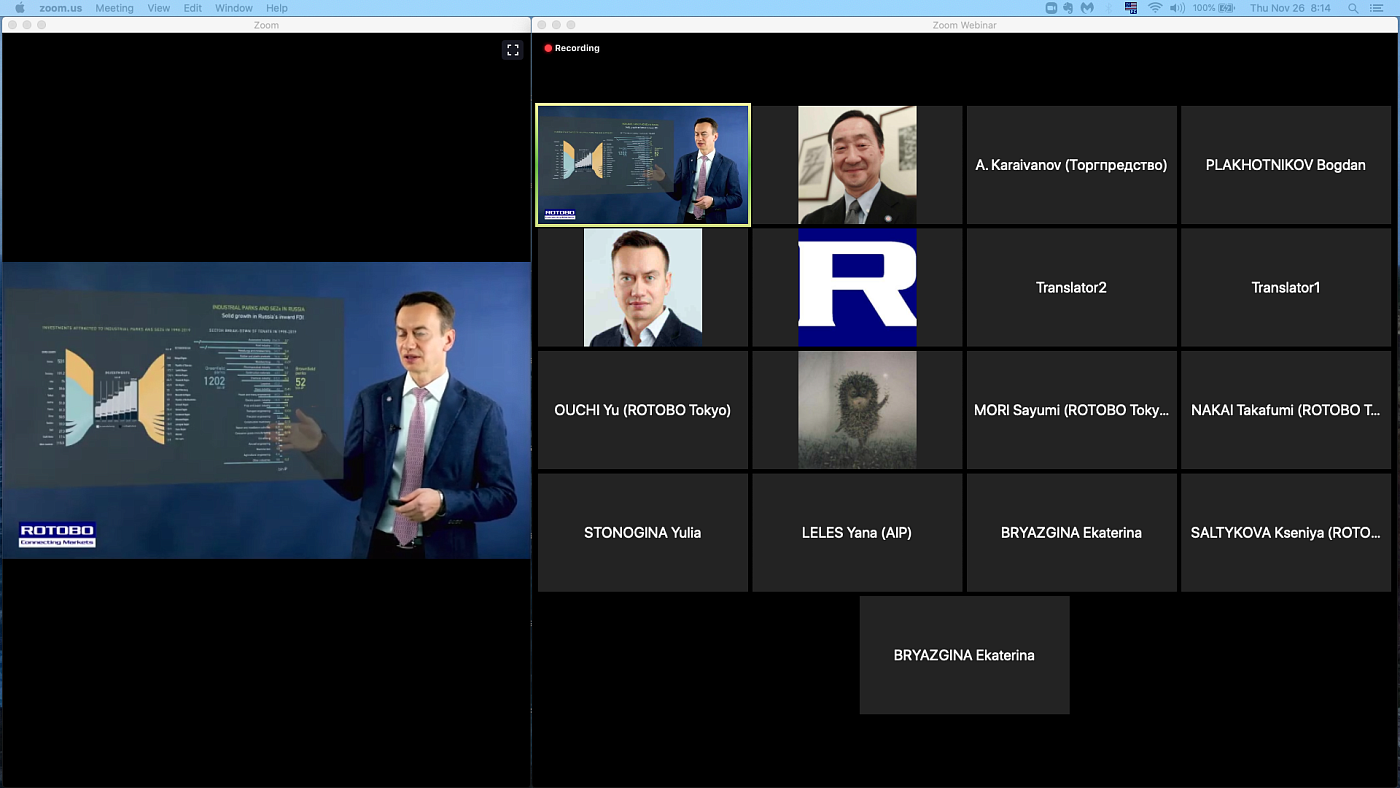
Task: Open the Notification Center list icon
Action: click(x=1377, y=8)
